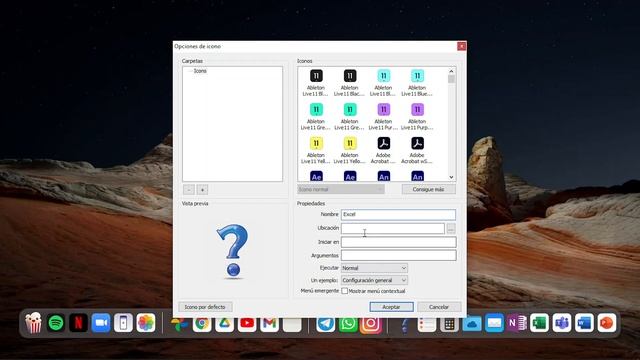Click the browse '...' button beside Ubicación
This screenshot has height=360, width=640.
point(451,229)
